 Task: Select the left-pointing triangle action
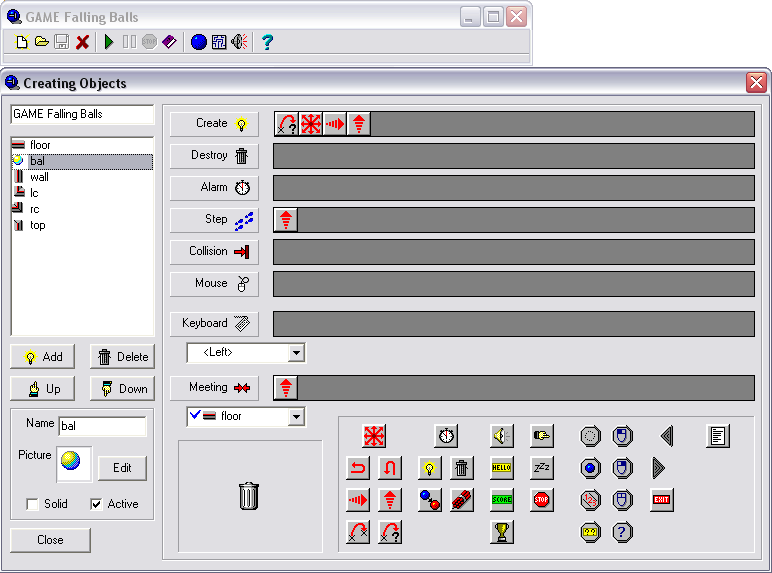667,436
